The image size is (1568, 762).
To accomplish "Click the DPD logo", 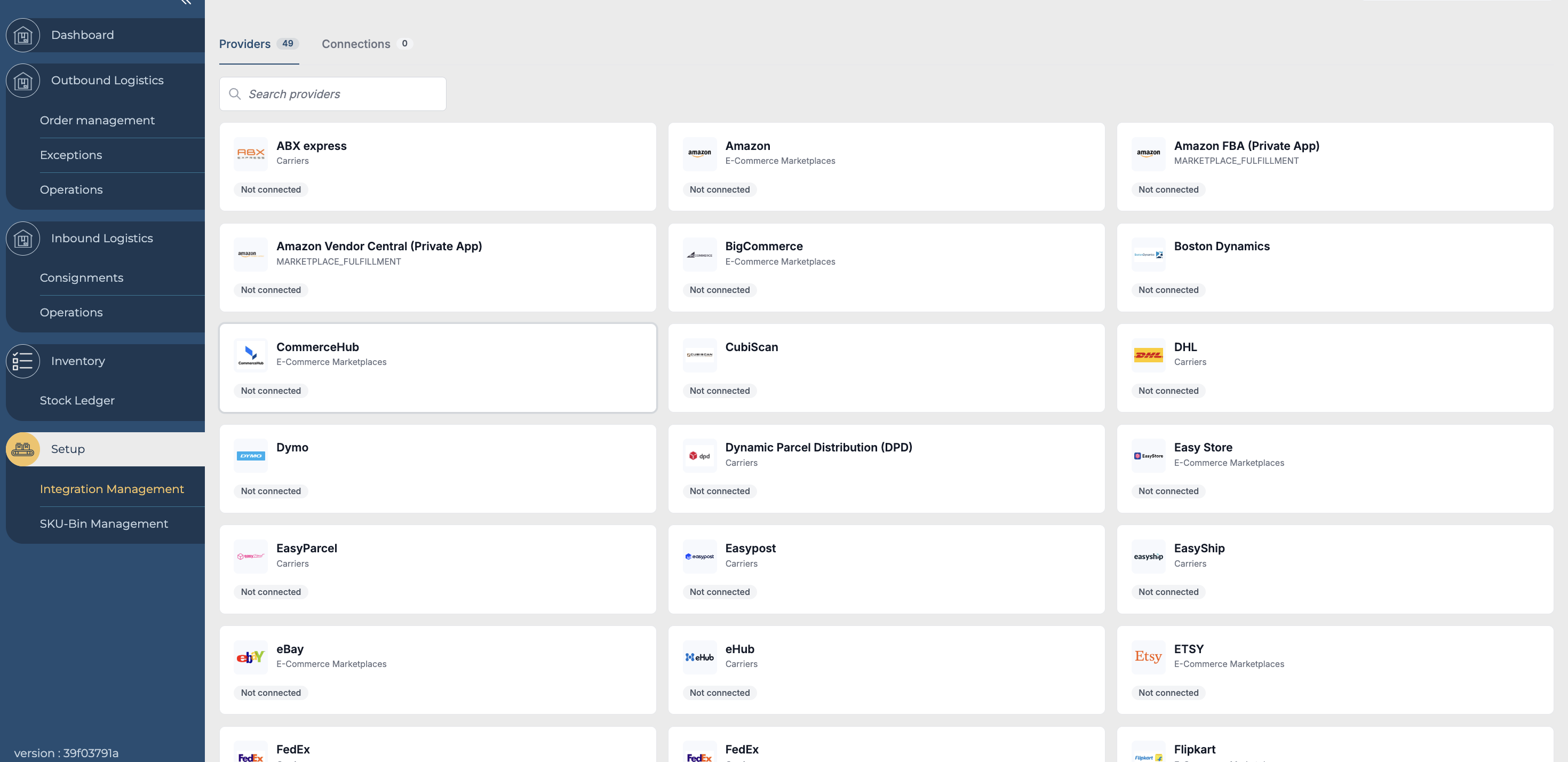I will coord(699,456).
